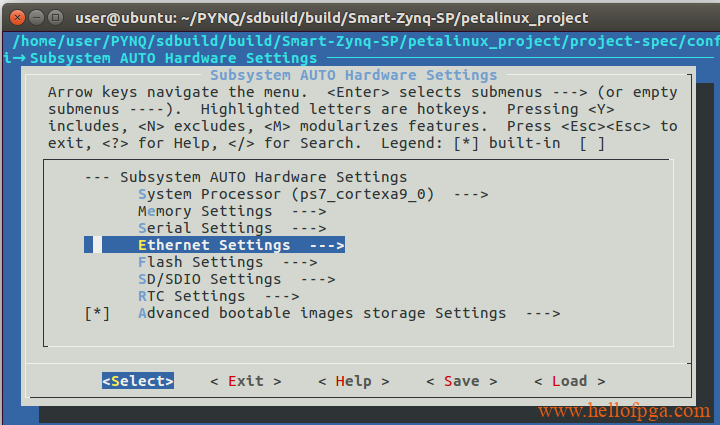The height and width of the screenshot is (425, 720).
Task: Expand arrow beside System Processor entry
Action: (x=471, y=195)
